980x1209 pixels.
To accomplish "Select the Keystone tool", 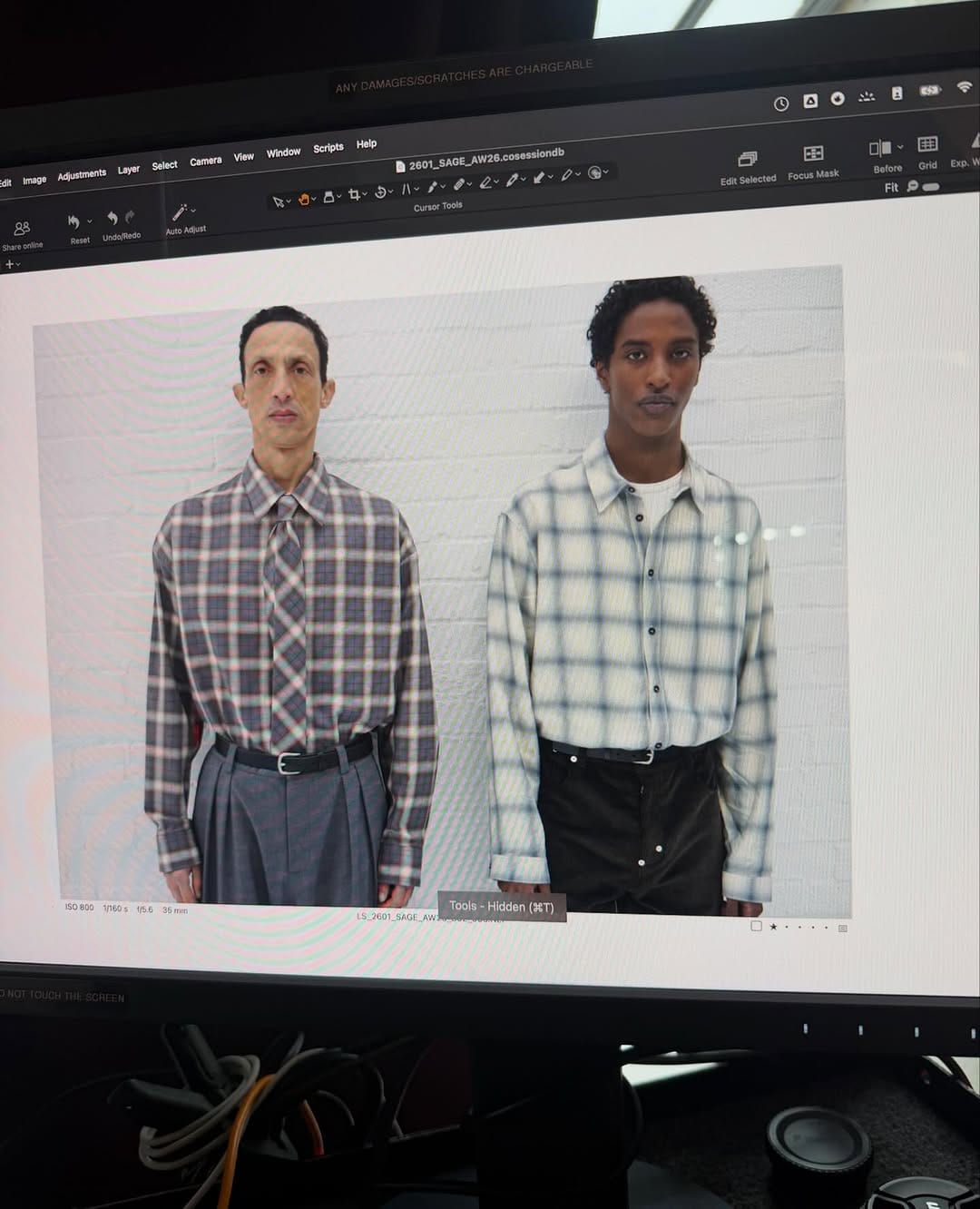I will (407, 189).
